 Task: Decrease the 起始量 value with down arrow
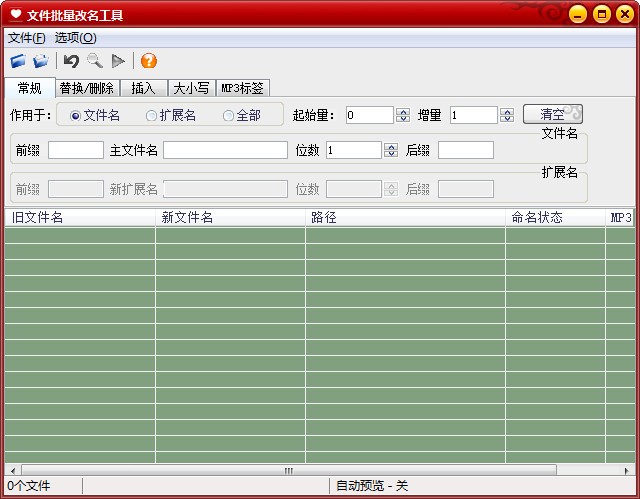pyautogui.click(x=403, y=119)
